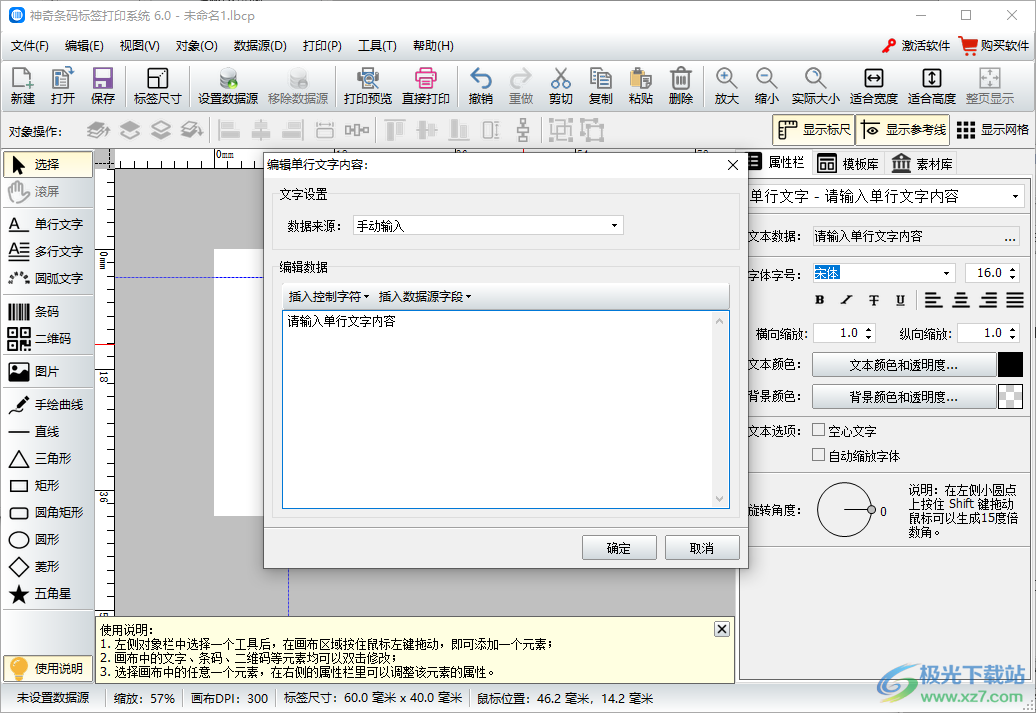
Task: Select the 条码 barcode tool
Action: coord(48,311)
